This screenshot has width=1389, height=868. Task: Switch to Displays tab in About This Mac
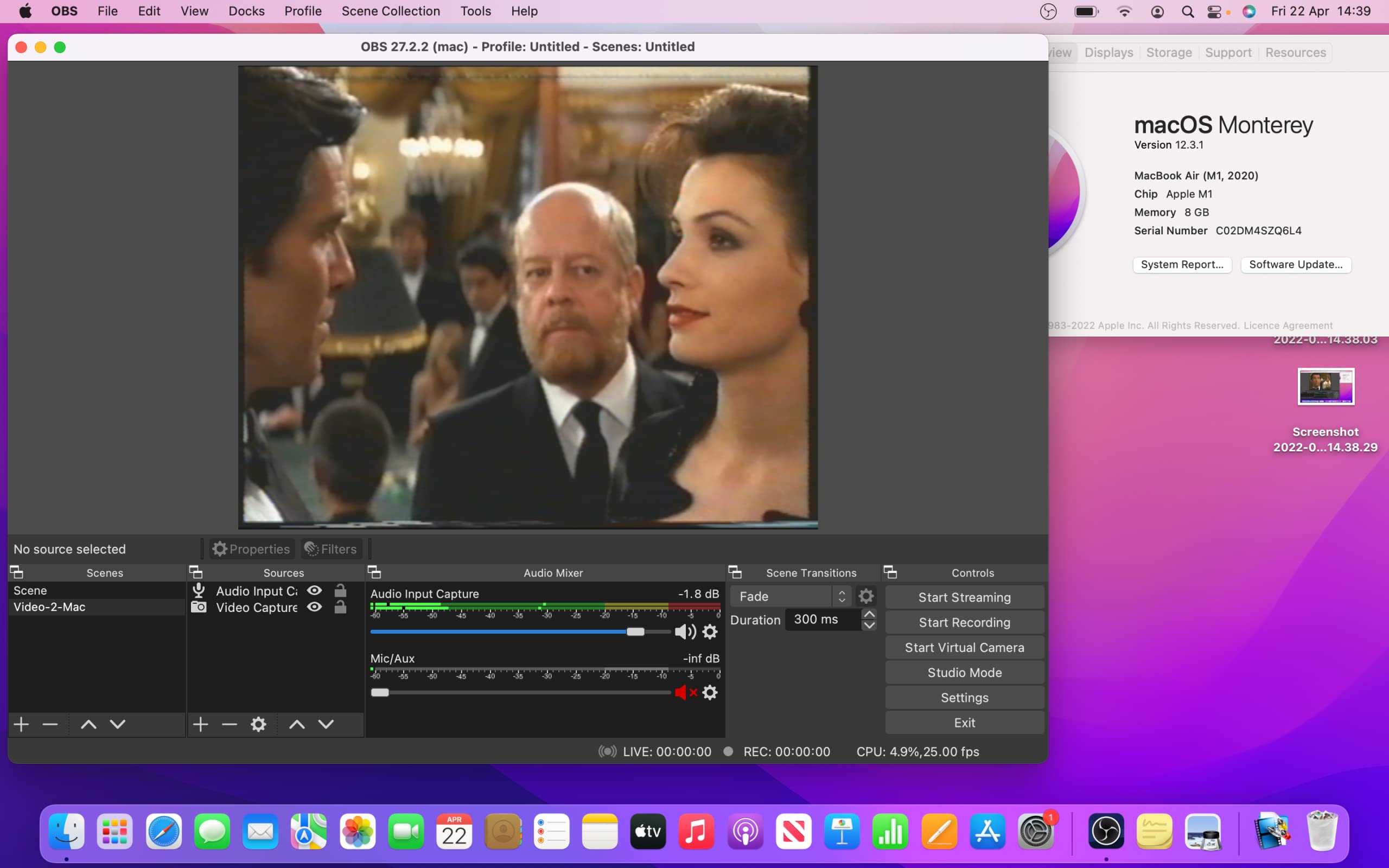[1109, 52]
